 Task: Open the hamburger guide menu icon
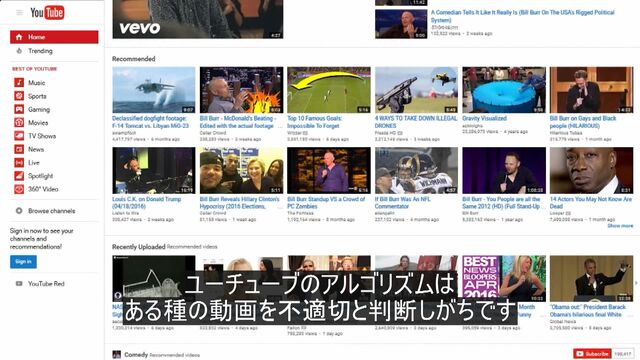click(x=19, y=13)
